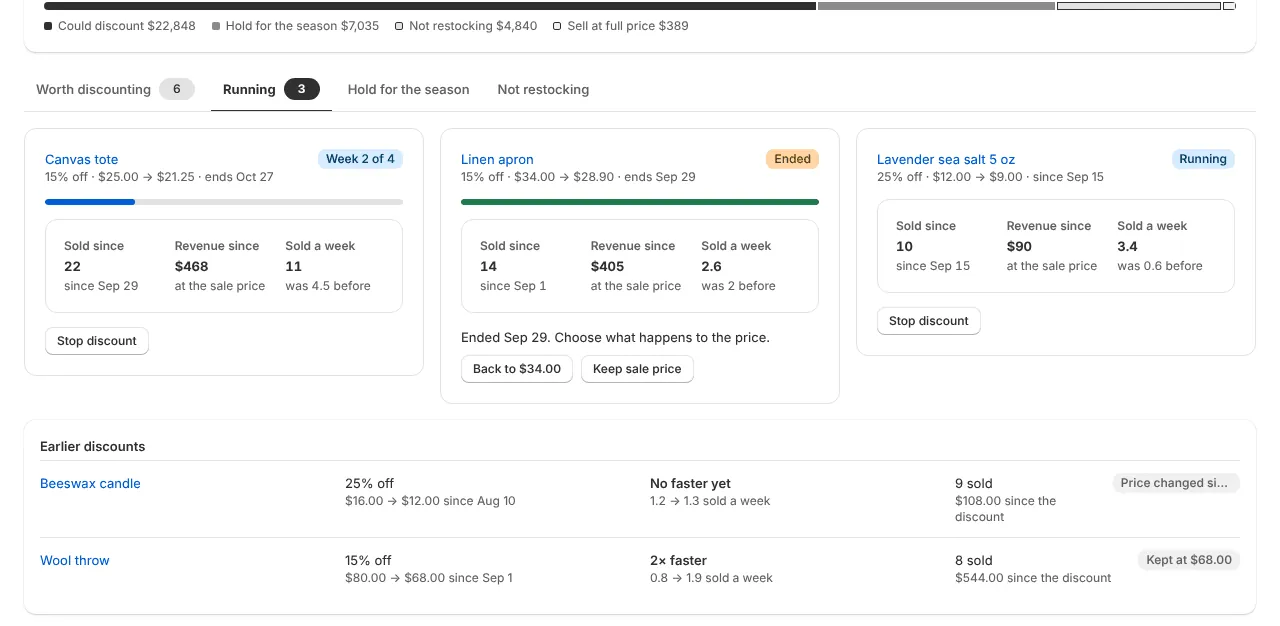This screenshot has width=1280, height=626.
Task: Click Lavender sea salt revenue value $90
Action: pos(1019,246)
